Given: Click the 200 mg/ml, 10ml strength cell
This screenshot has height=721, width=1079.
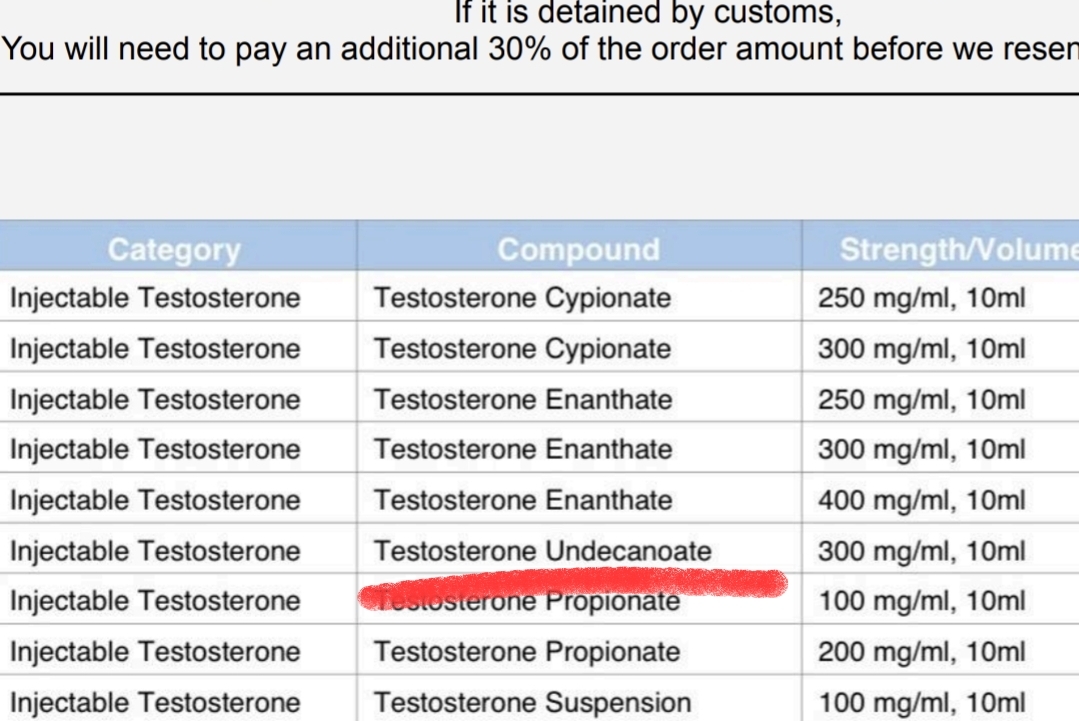Looking at the screenshot, I should (921, 652).
